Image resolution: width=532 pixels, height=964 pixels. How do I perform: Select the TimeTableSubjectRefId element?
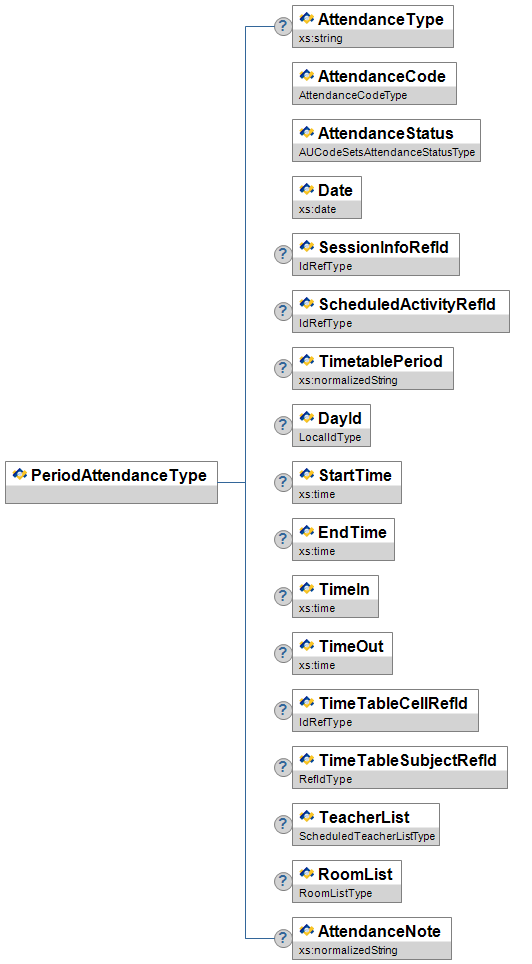point(400,767)
